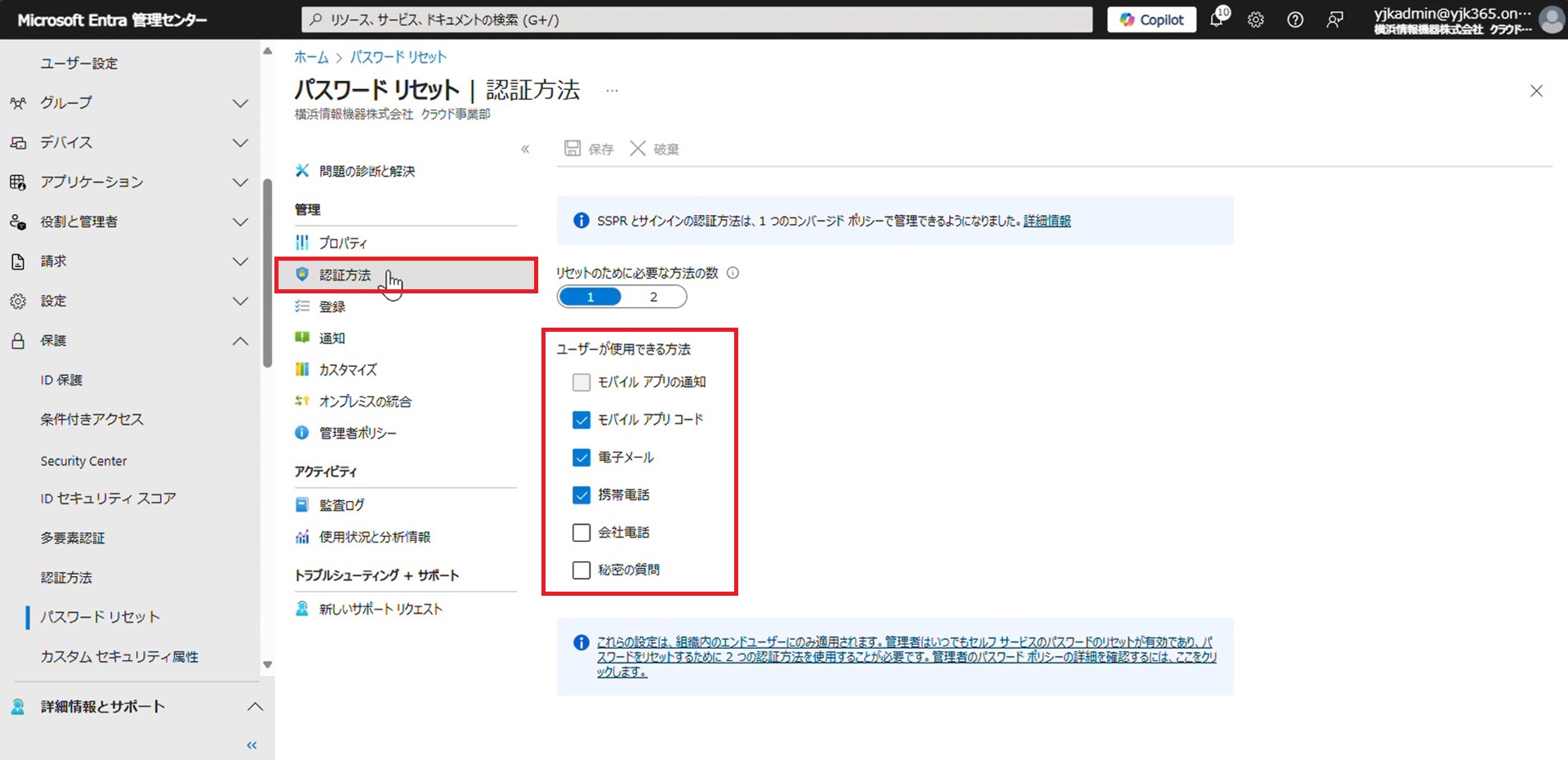This screenshot has width=1568, height=760.
Task: Set required methods count to 2
Action: (653, 297)
